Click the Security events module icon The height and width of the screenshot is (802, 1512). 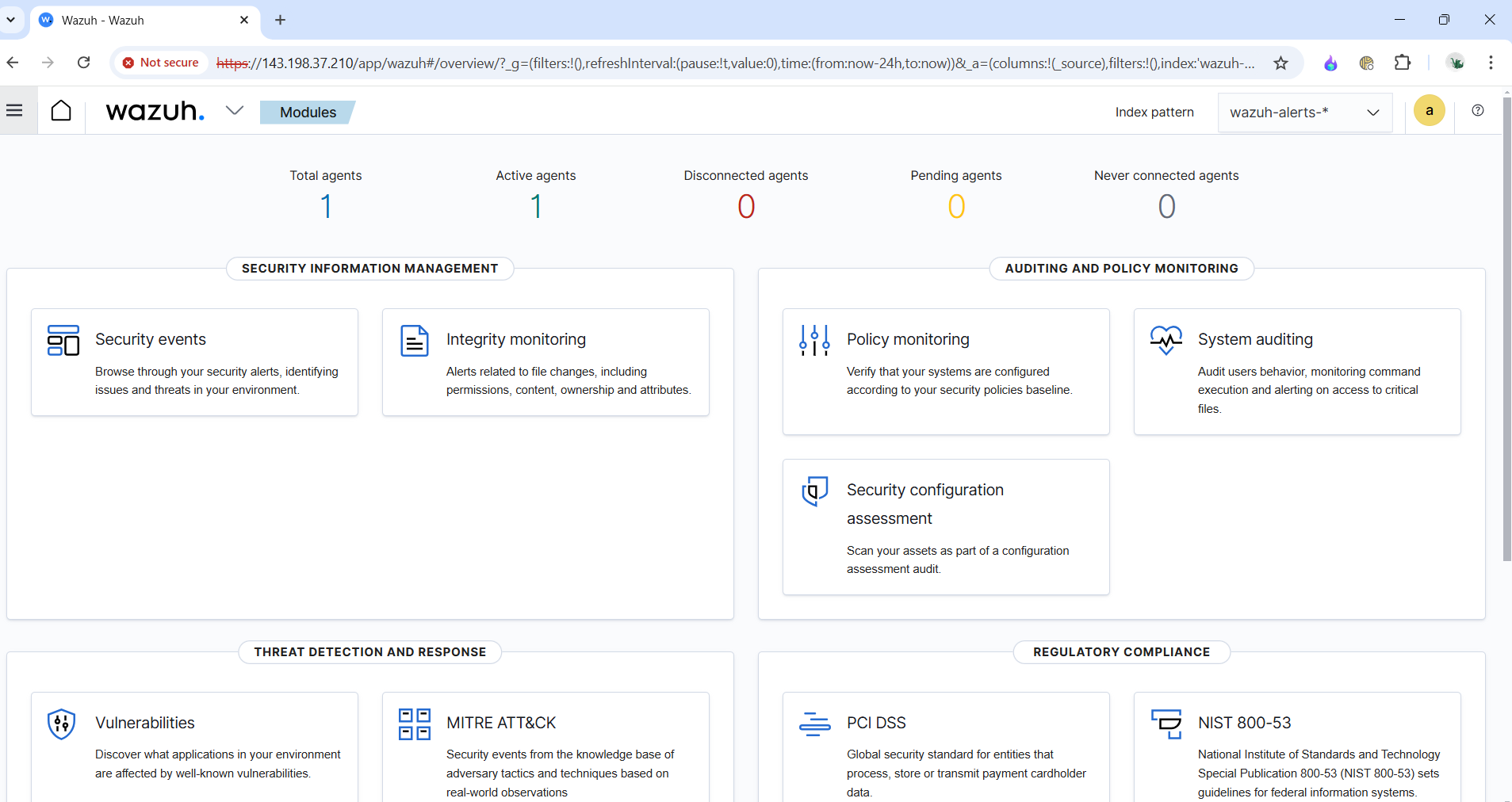click(x=63, y=340)
